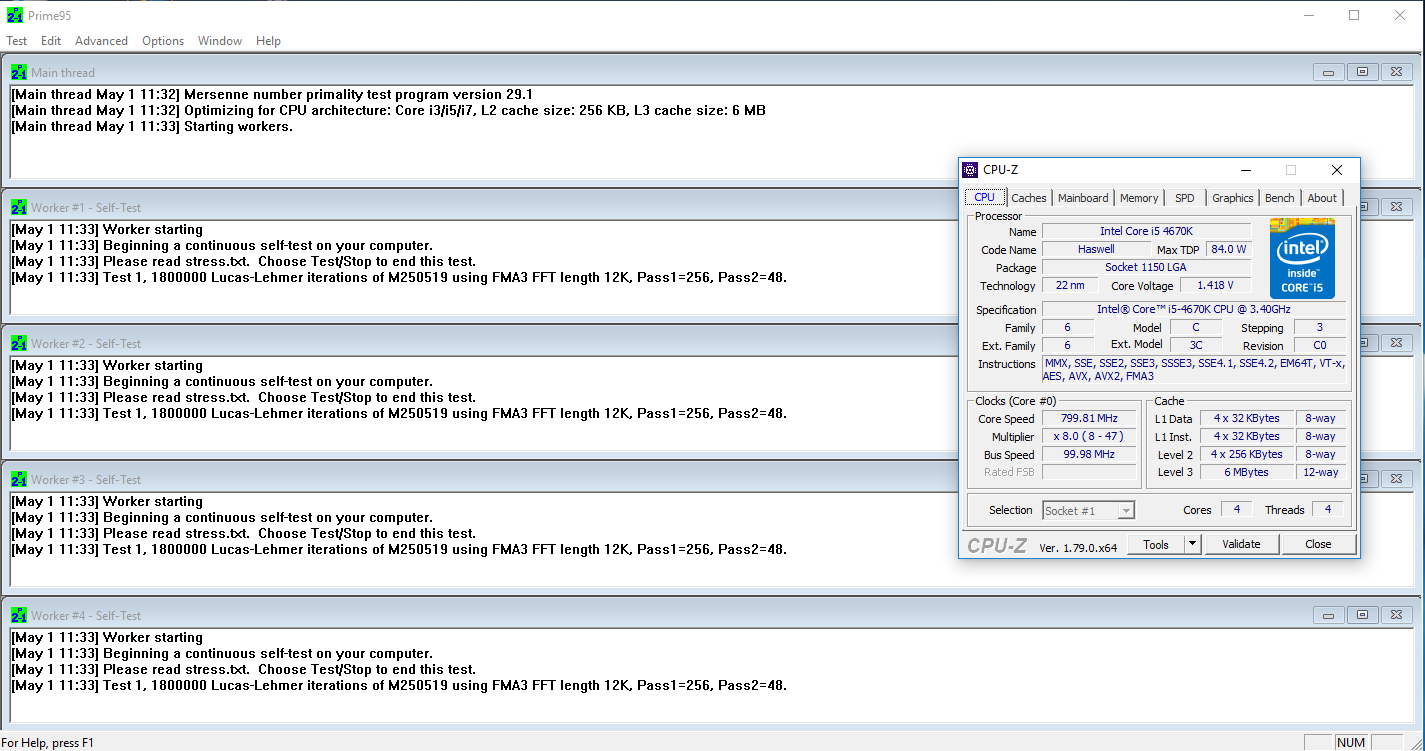Click the Max TDP value 84.0 W
Viewport: 1425px width, 751px height.
tap(1228, 249)
